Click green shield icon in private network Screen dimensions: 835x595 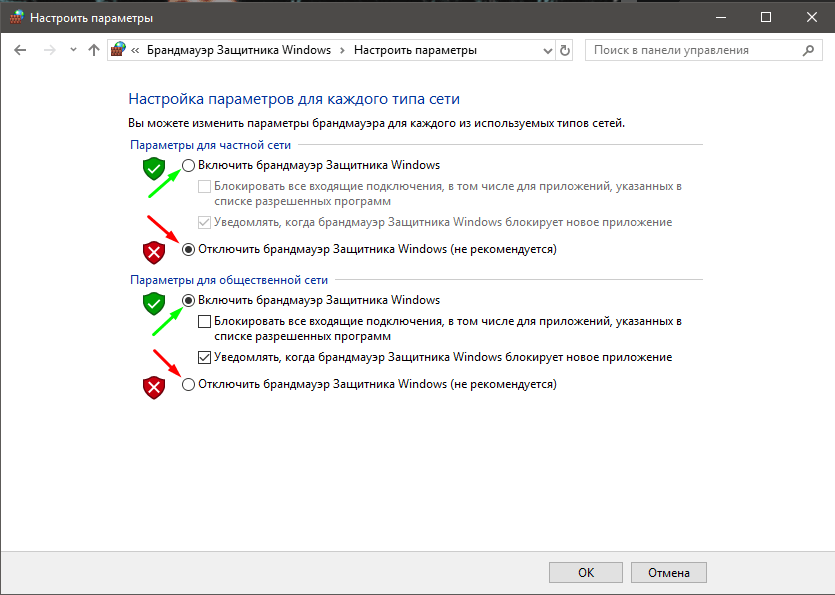(x=154, y=169)
